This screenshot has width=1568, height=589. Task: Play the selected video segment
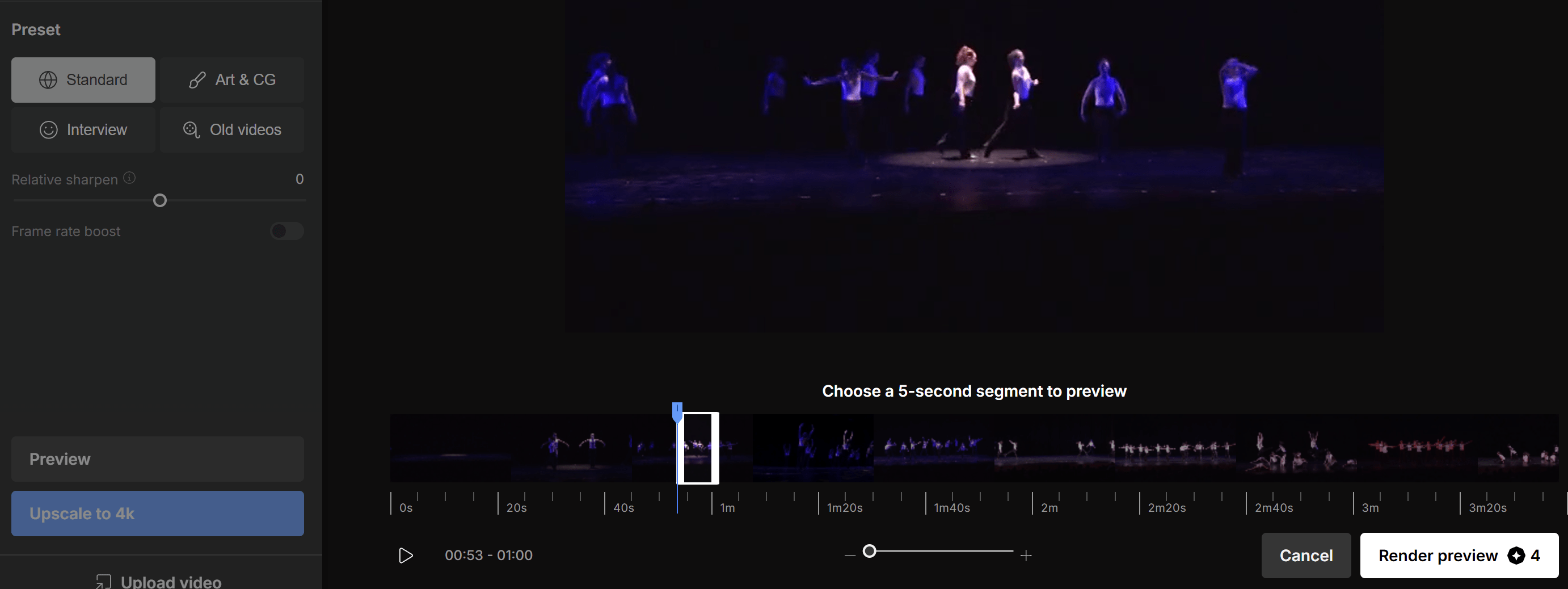coord(406,556)
